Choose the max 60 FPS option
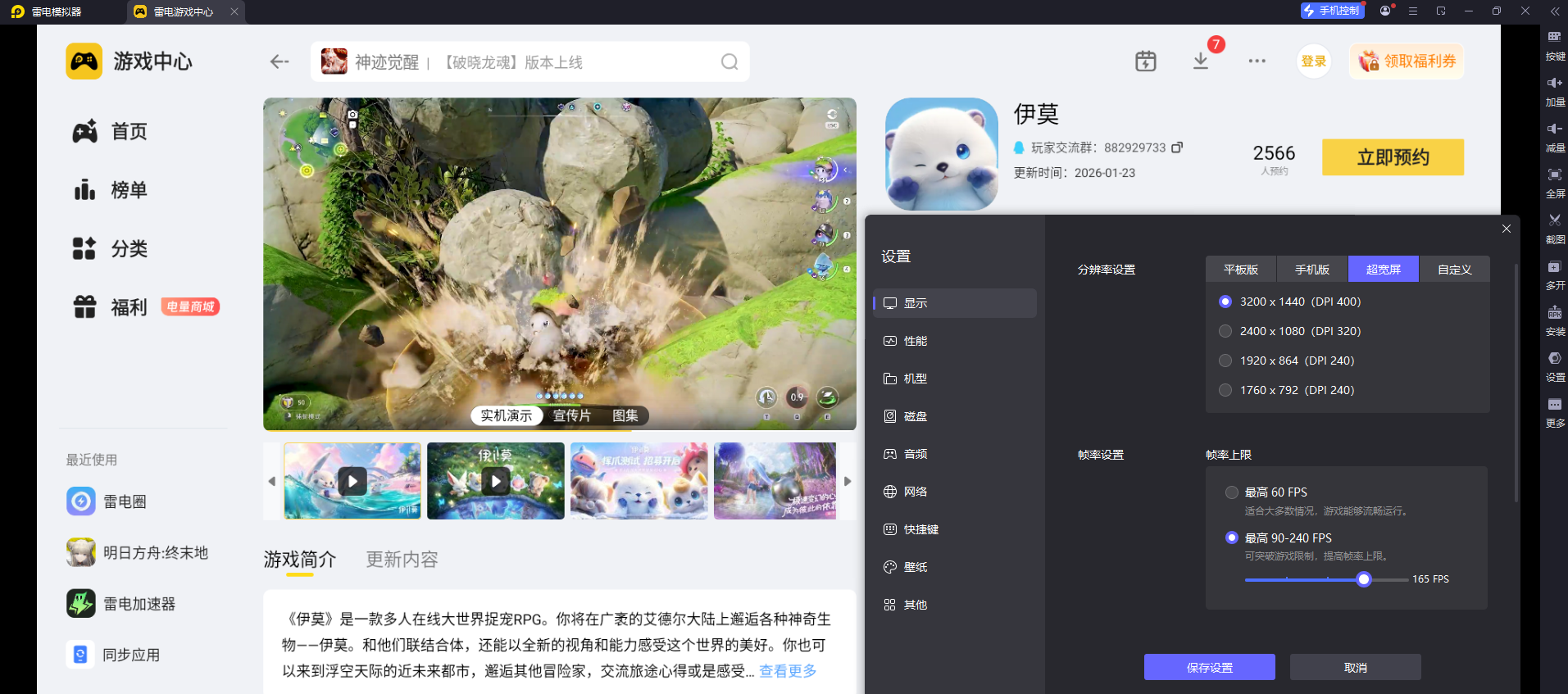Viewport: 1568px width, 694px height. pos(1231,492)
